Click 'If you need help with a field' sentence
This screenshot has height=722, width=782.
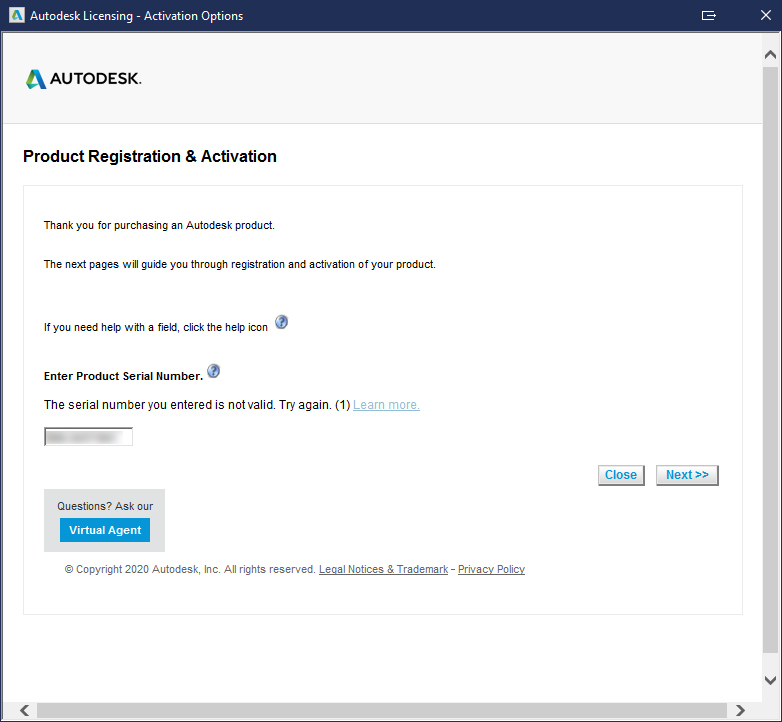tap(156, 328)
